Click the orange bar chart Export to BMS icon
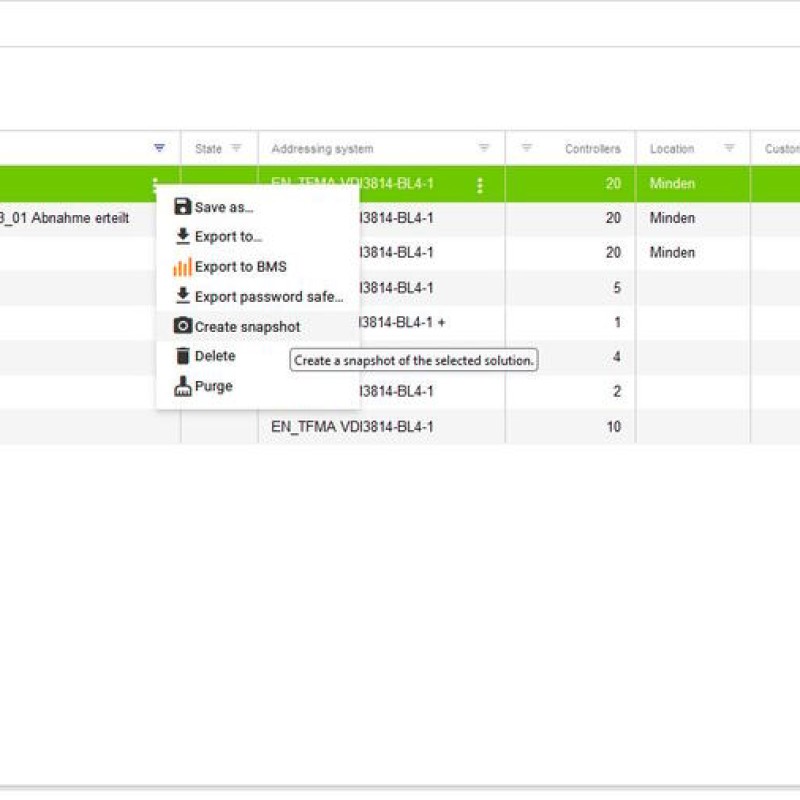Image resolution: width=800 pixels, height=800 pixels. 181,266
